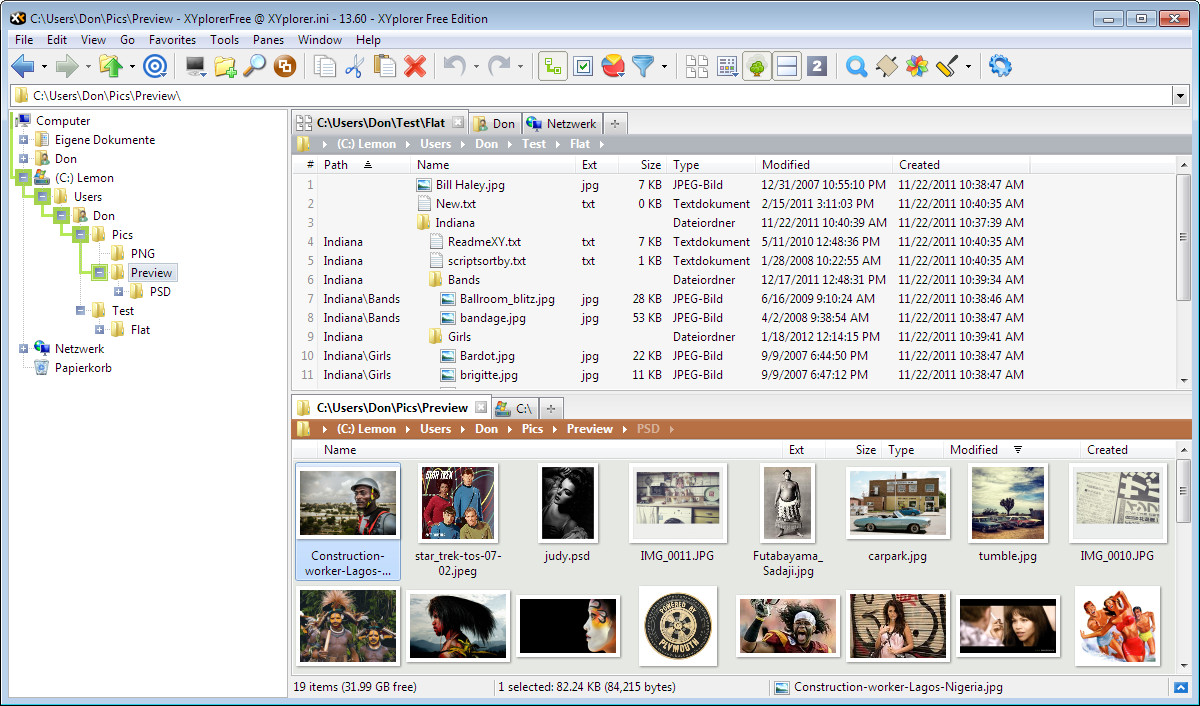The height and width of the screenshot is (706, 1200).
Task: Add a new tab in lower pane
Action: pyautogui.click(x=551, y=408)
